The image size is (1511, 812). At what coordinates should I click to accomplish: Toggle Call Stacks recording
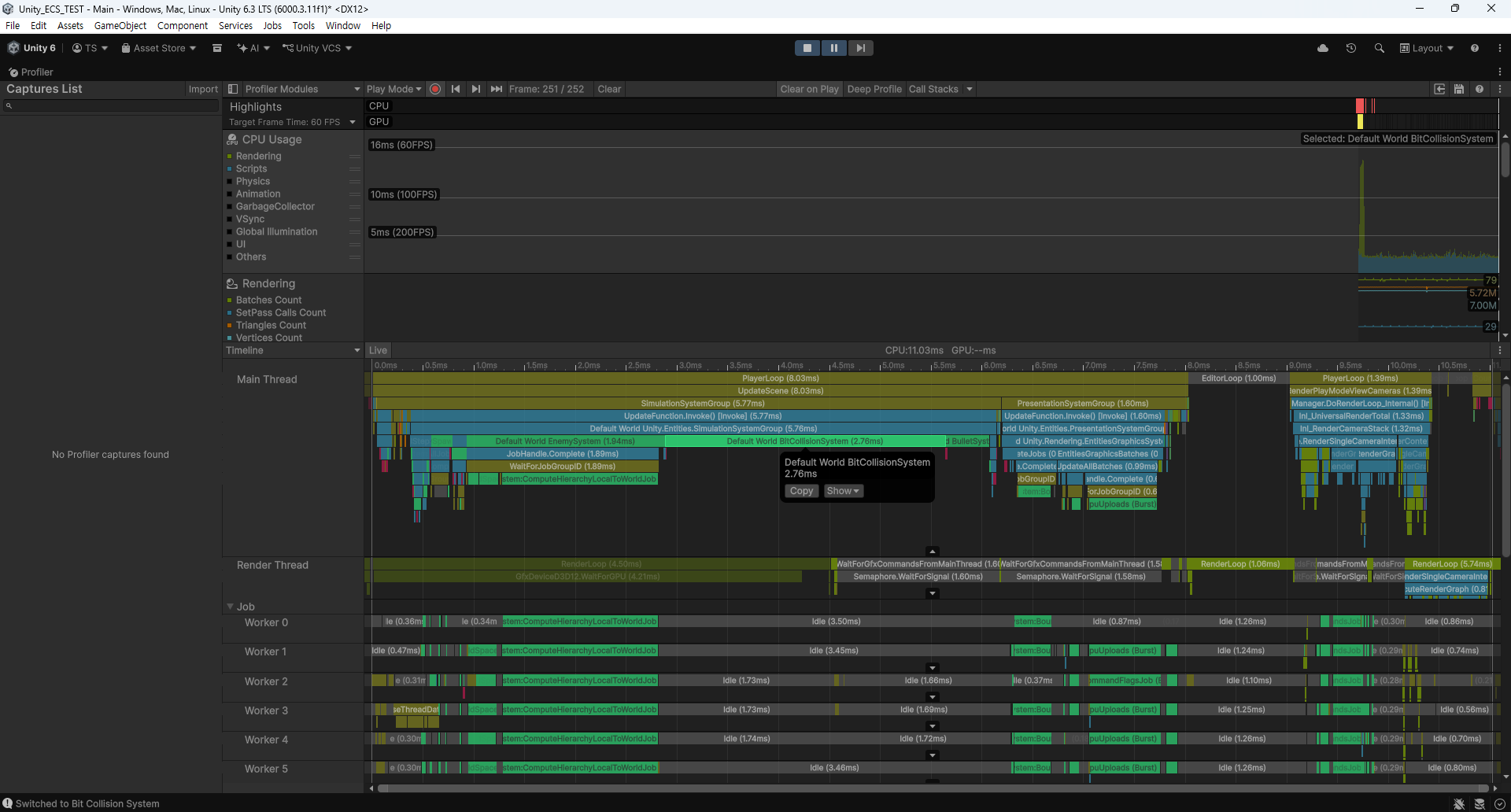point(933,89)
